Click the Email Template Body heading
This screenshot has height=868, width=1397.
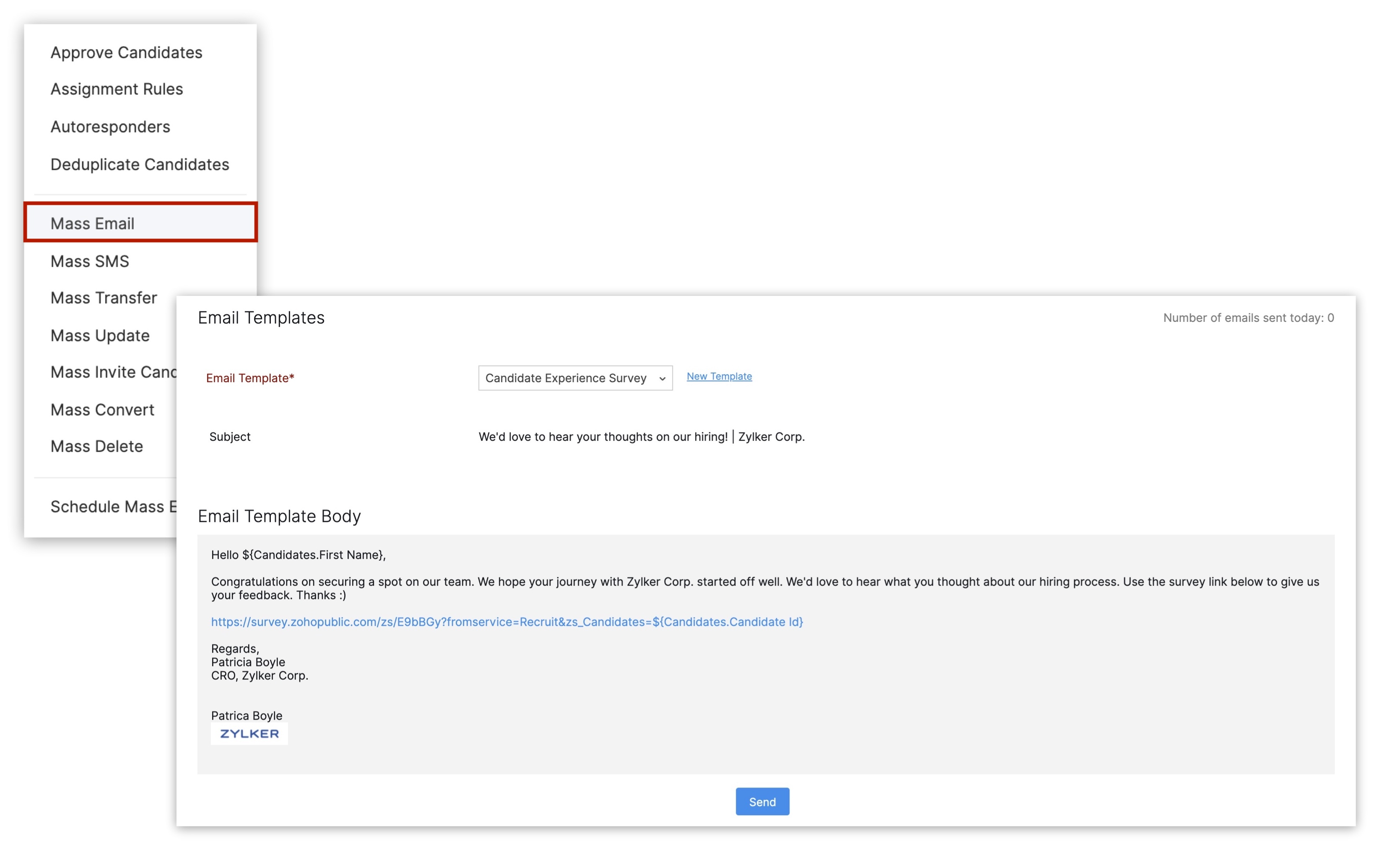coord(279,516)
